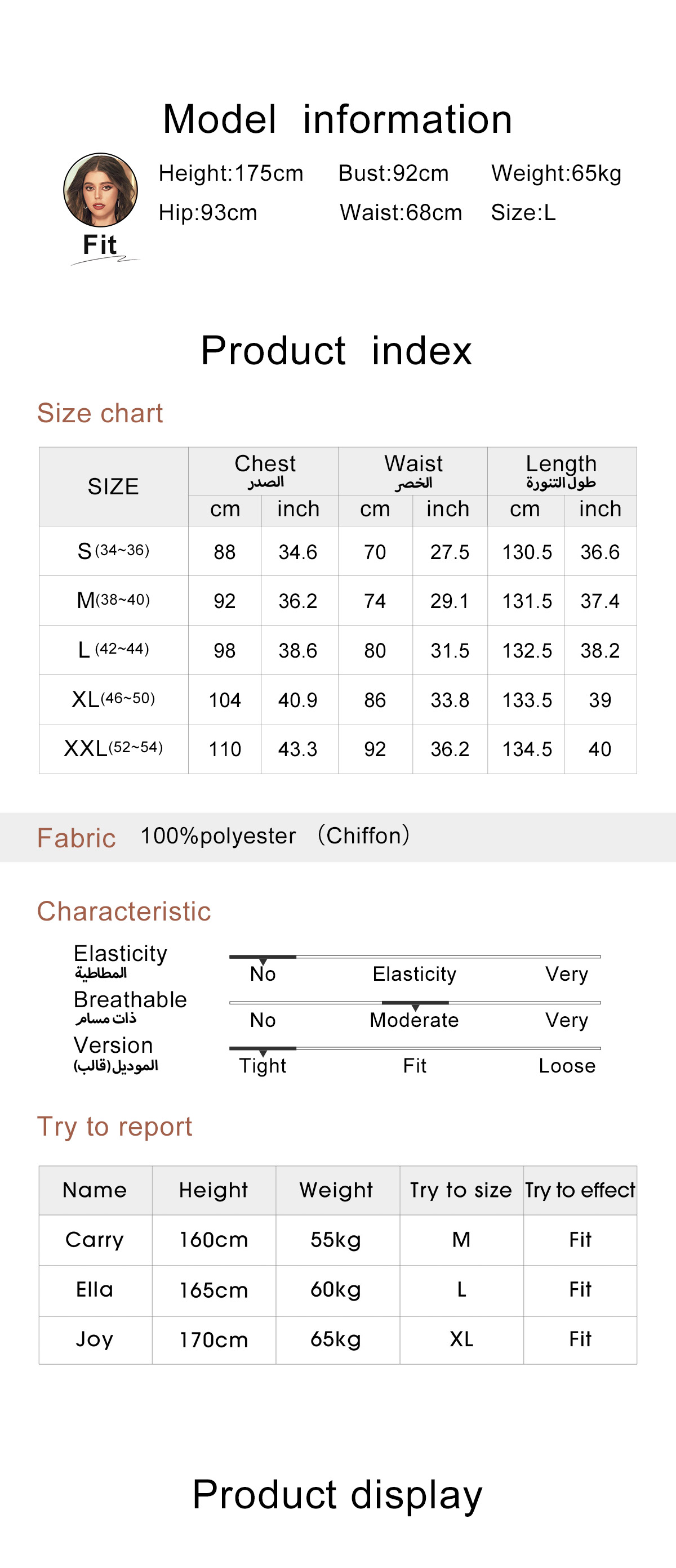Click the Characteristic section heading

pyautogui.click(x=123, y=912)
